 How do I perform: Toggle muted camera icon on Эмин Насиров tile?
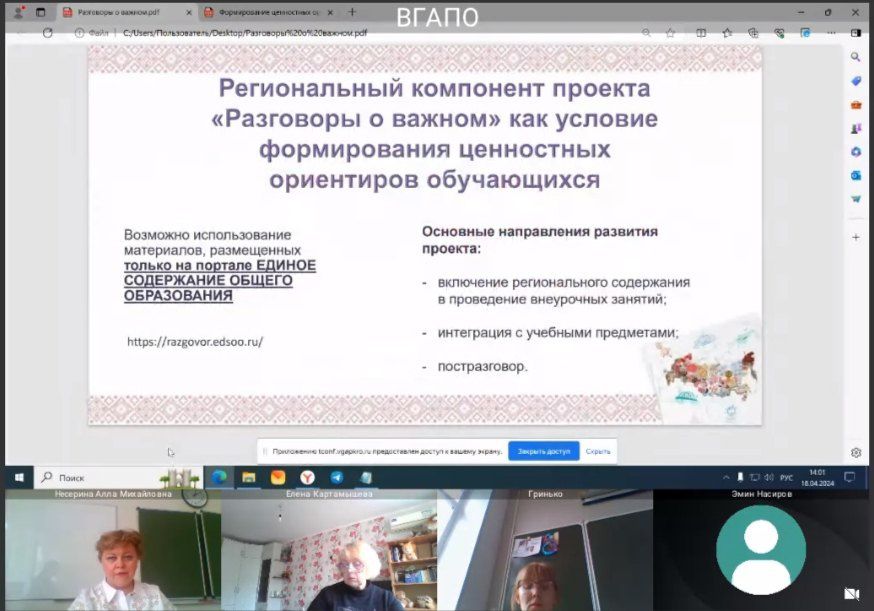pyautogui.click(x=851, y=593)
